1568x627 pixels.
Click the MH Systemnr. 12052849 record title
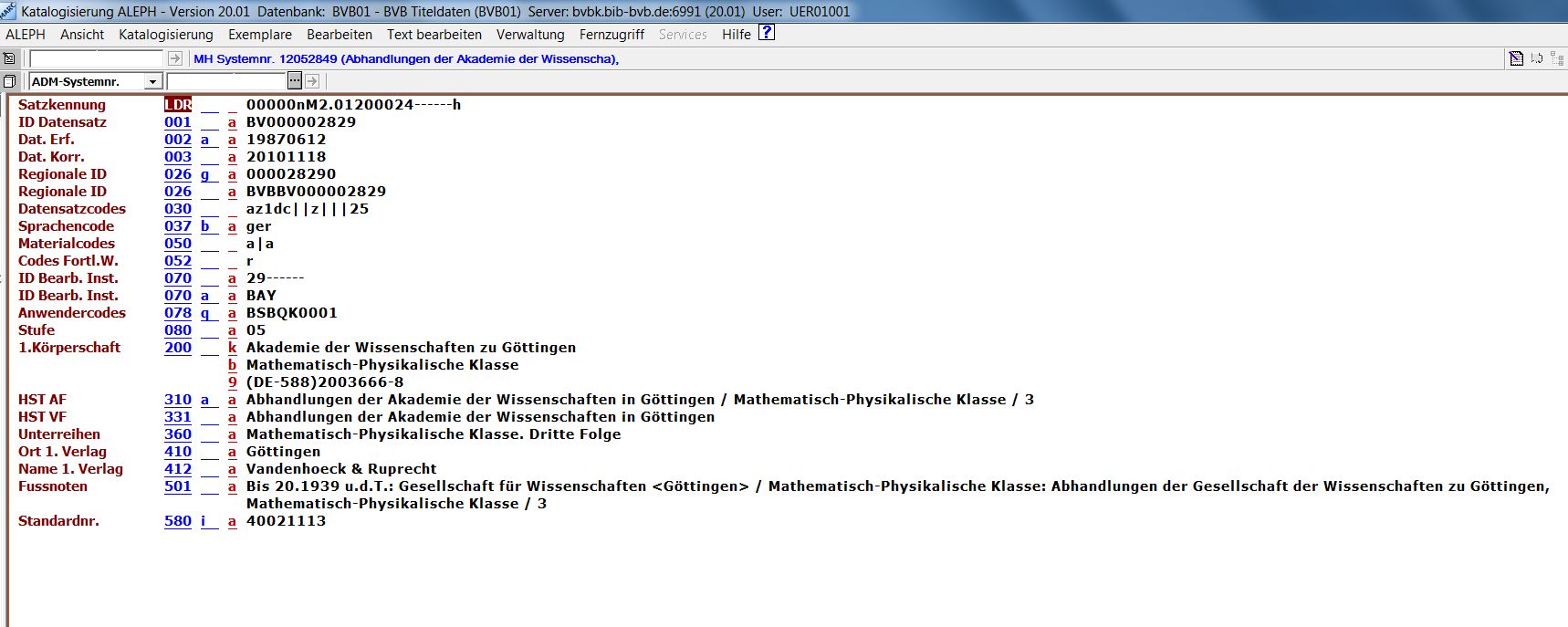406,58
